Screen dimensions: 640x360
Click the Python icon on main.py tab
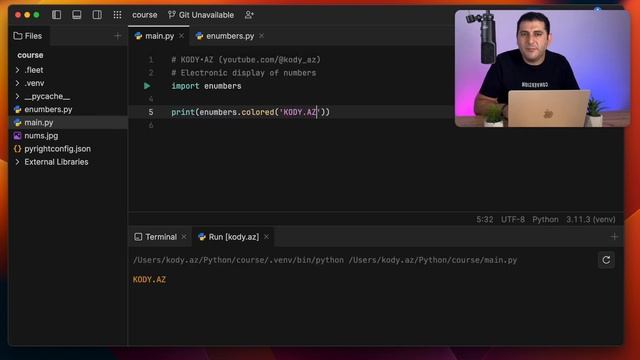138,36
